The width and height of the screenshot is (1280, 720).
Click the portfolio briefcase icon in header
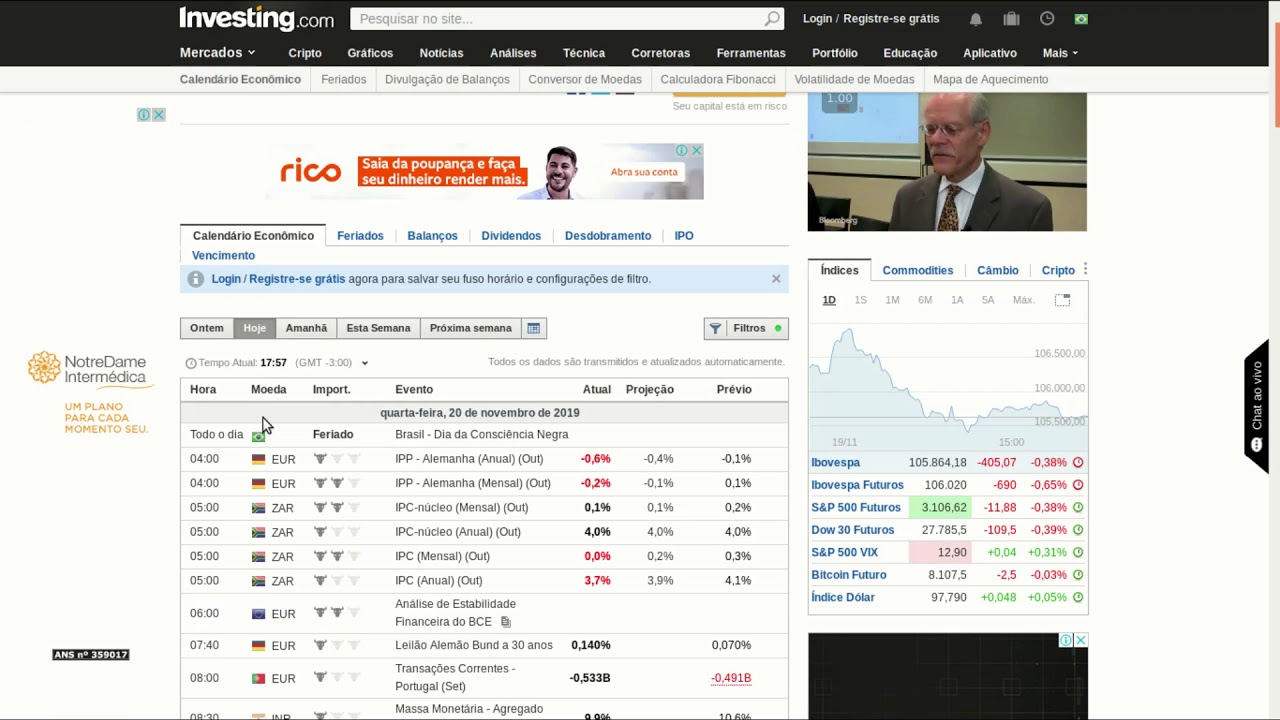click(1011, 19)
